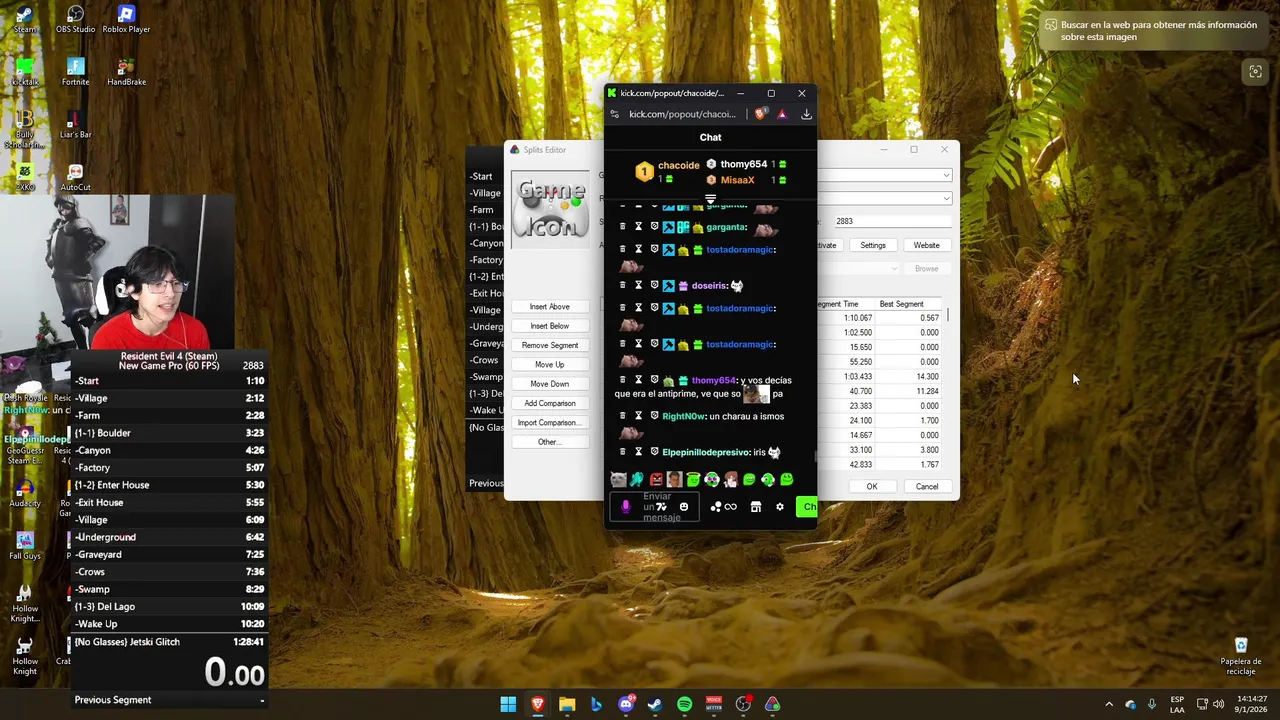Click the timeout hourglass icon beside thomy654's message

(x=638, y=380)
